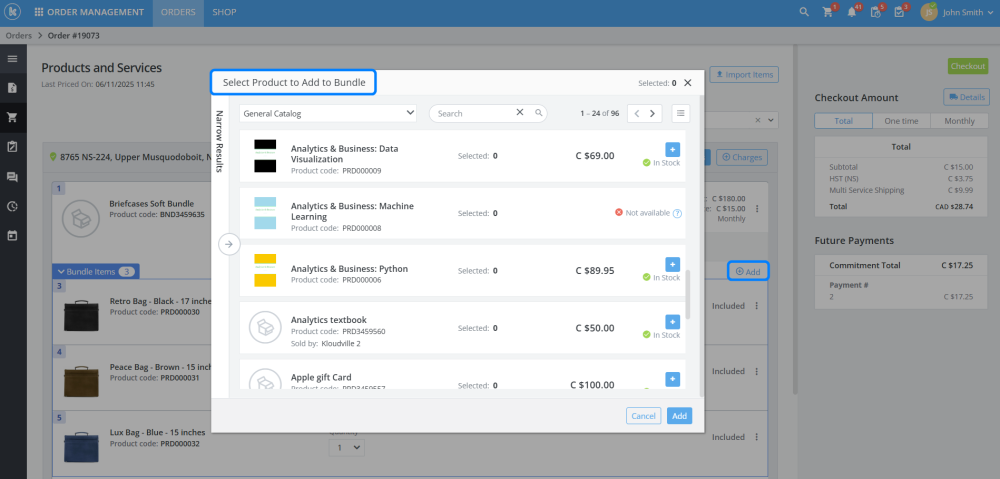Click Peace Bag brown product thumbnail

pos(81,380)
